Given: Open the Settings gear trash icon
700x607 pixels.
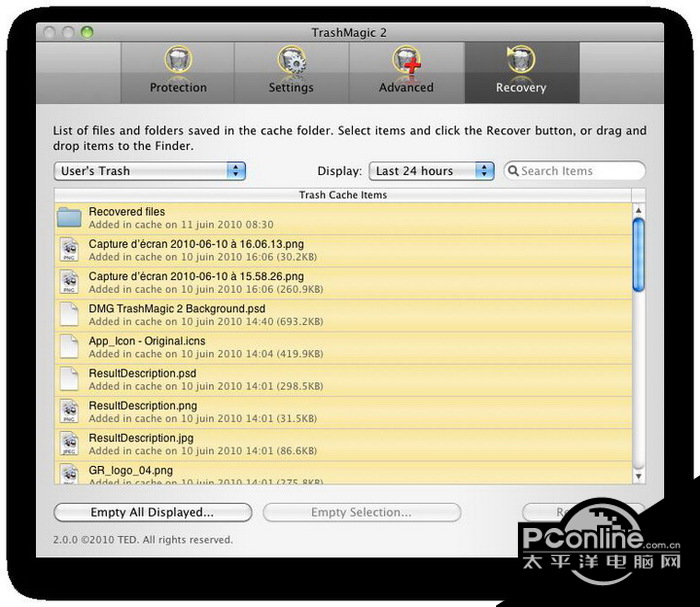Looking at the screenshot, I should tap(292, 60).
